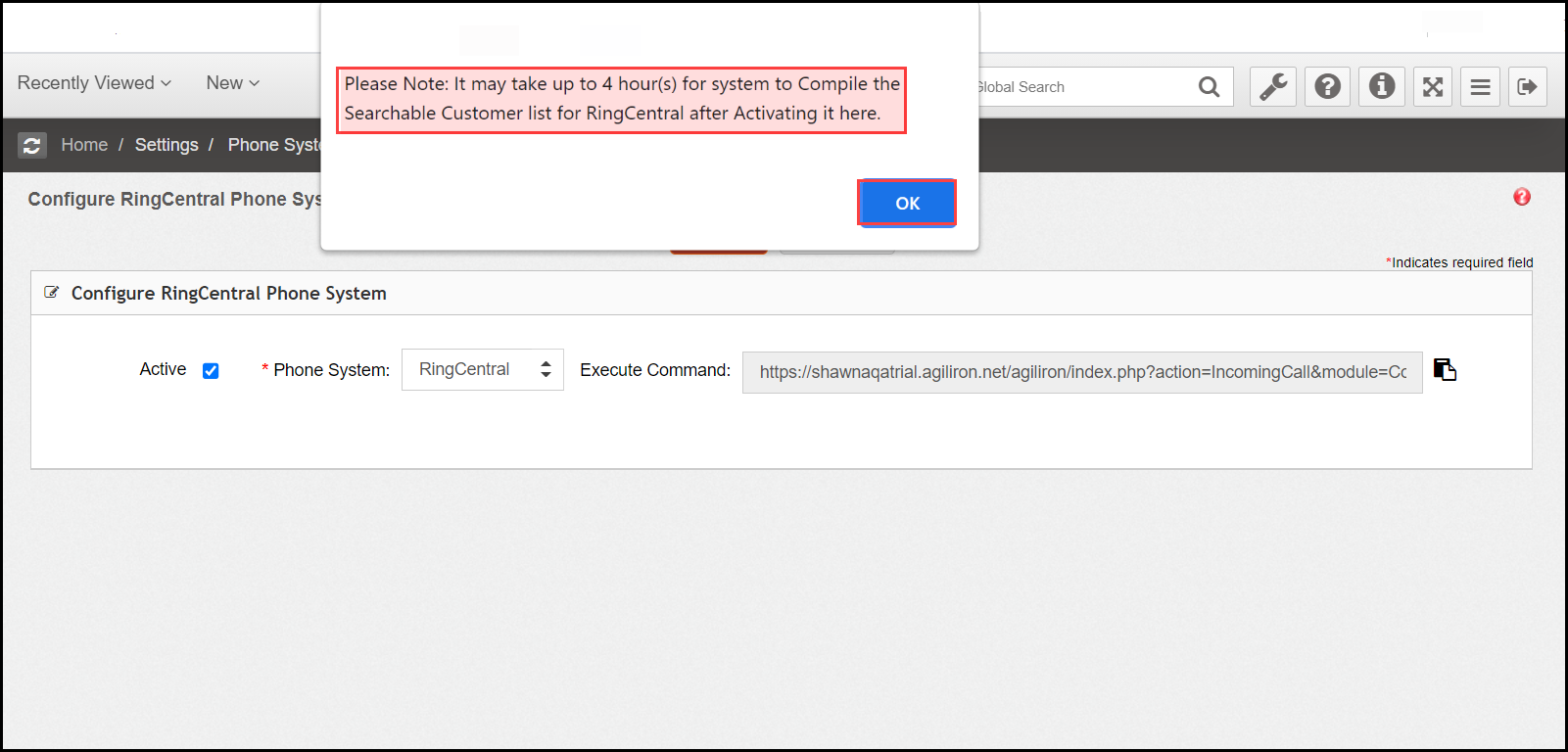The height and width of the screenshot is (752, 1568).
Task: Go to Home breadcrumb link
Action: 84,145
